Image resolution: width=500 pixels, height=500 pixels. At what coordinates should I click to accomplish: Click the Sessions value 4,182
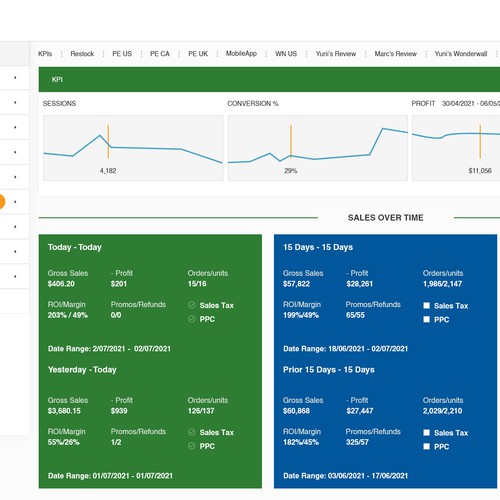pos(108,171)
